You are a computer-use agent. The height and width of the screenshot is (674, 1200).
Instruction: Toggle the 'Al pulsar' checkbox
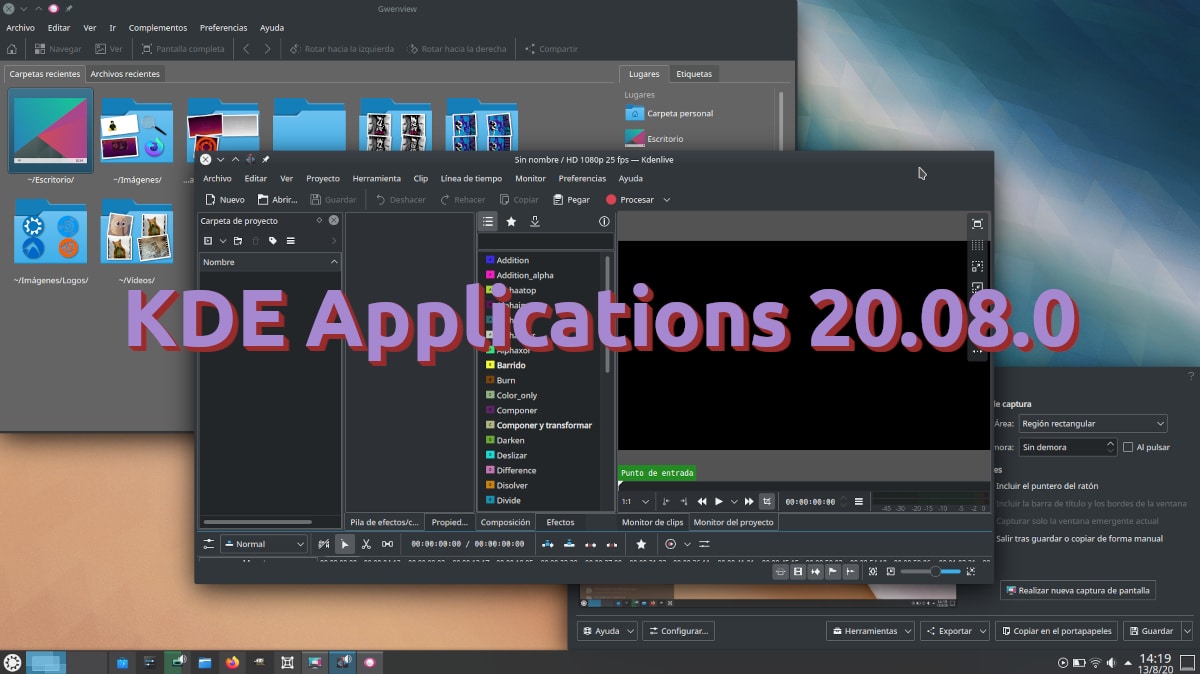click(1128, 447)
